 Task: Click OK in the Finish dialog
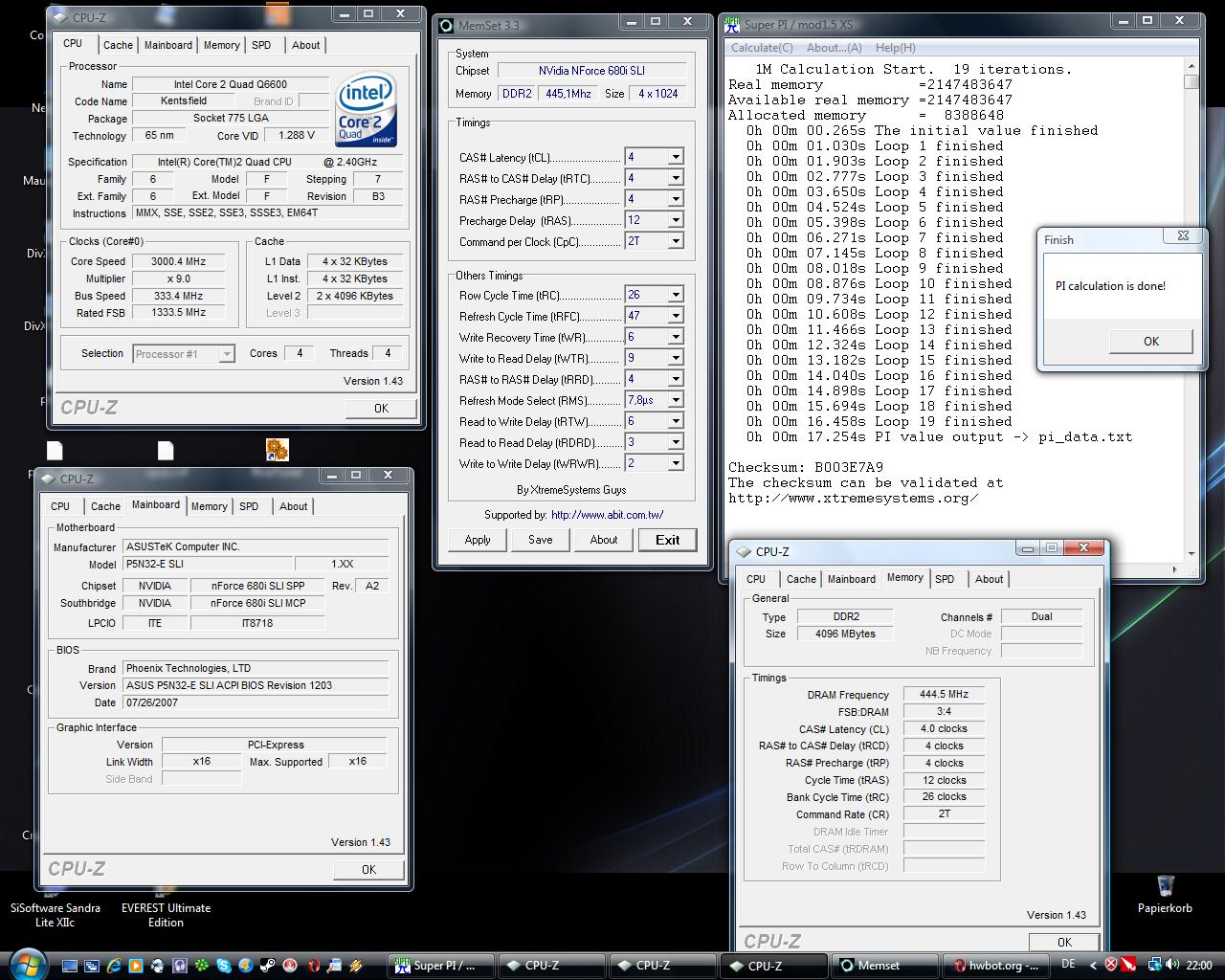(1151, 342)
